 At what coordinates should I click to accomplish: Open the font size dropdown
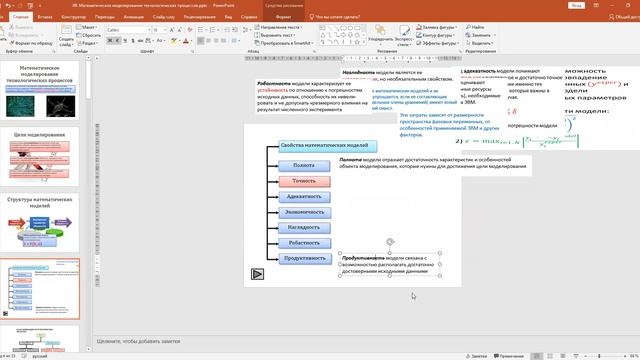[160, 30]
